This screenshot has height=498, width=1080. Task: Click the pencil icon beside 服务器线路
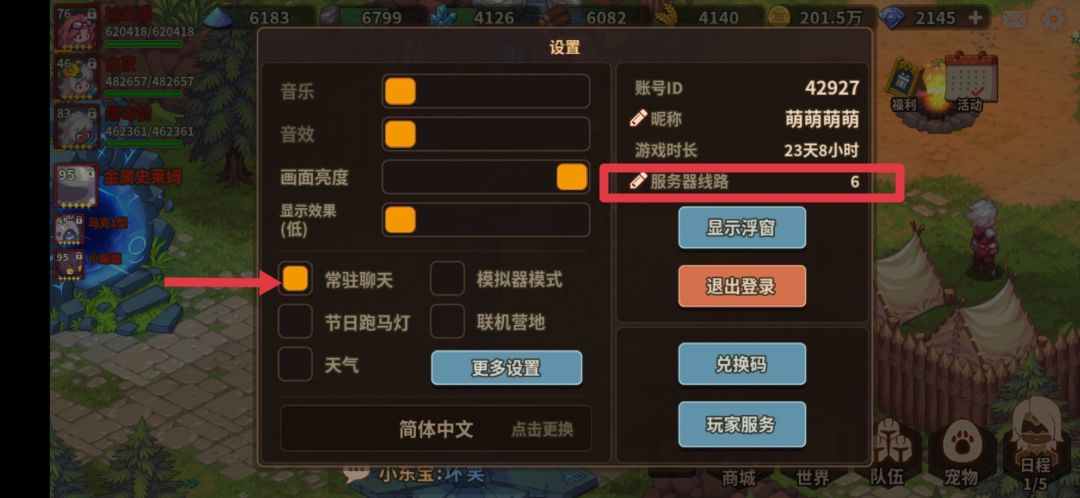pos(638,182)
